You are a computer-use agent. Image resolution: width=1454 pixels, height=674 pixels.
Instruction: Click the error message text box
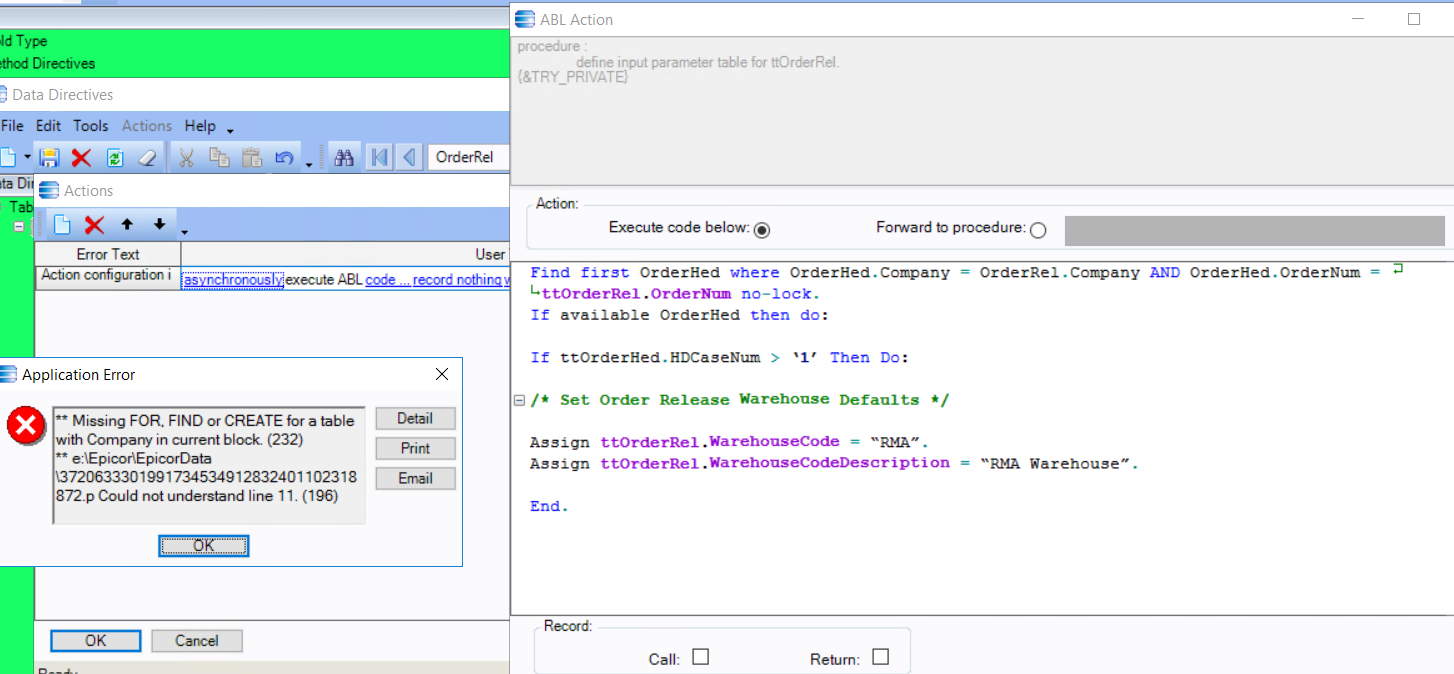209,465
